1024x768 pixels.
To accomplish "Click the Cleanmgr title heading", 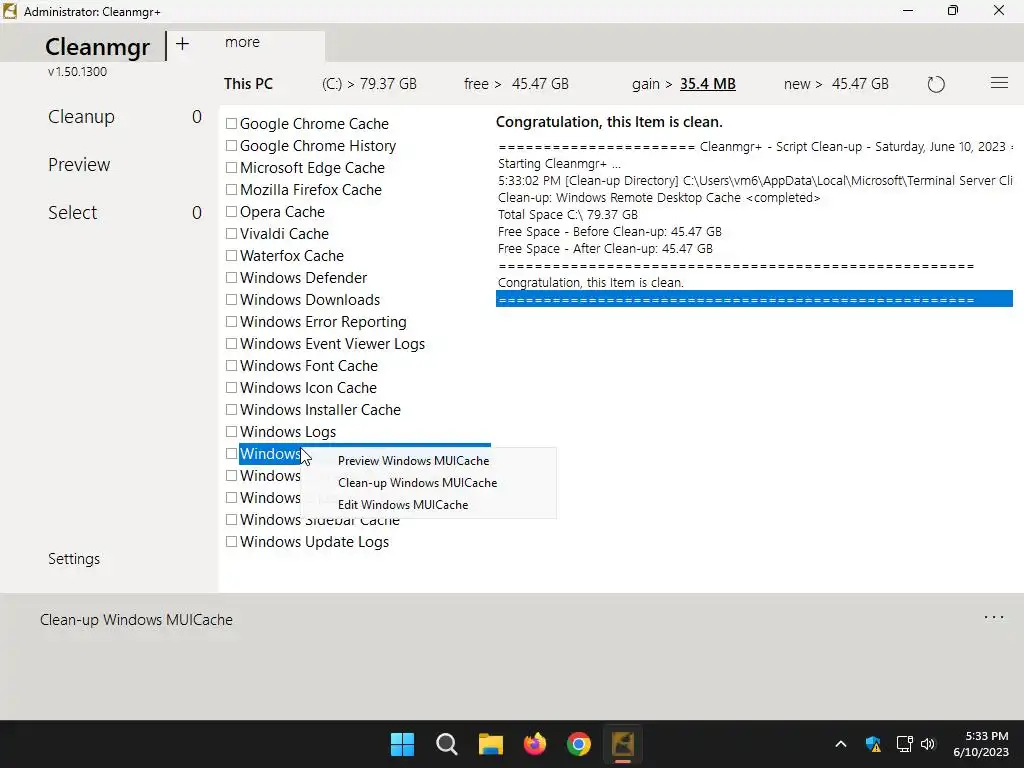I will tap(97, 47).
